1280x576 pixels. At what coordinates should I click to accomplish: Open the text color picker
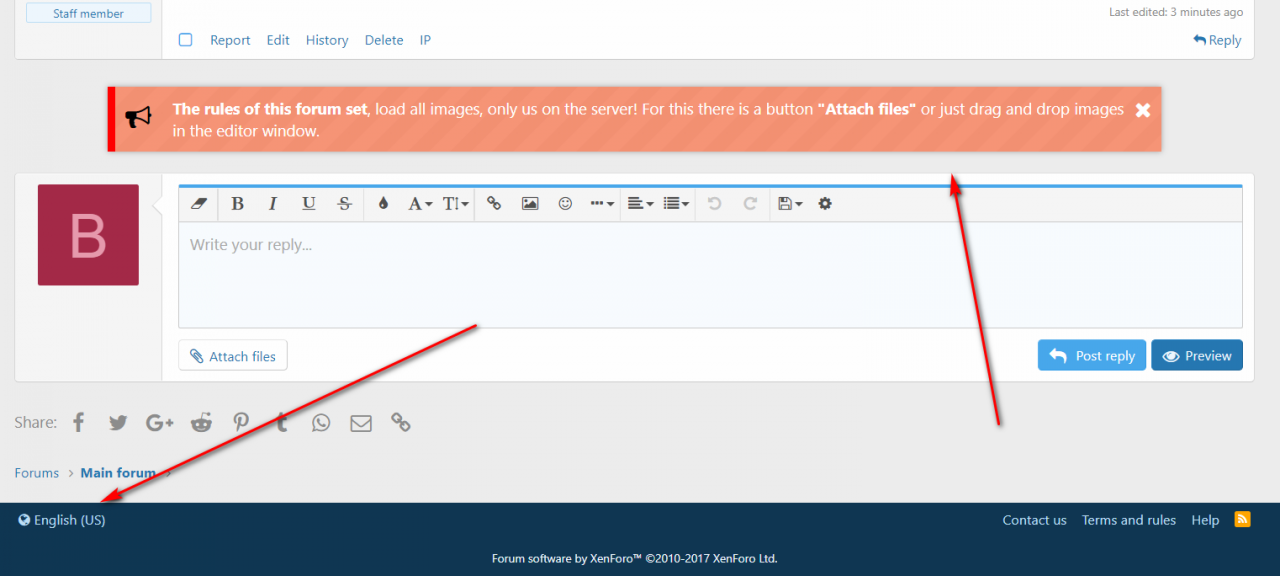coord(383,204)
